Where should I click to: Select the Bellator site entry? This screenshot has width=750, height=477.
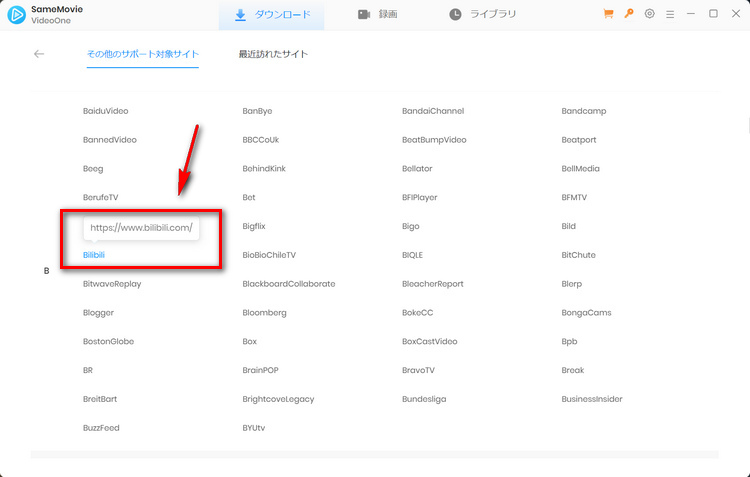(417, 168)
